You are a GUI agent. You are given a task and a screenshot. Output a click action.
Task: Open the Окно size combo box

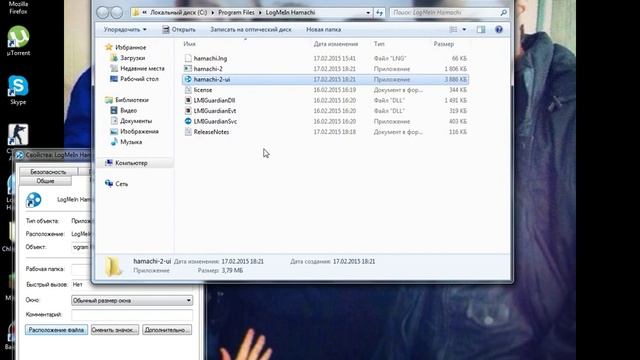[x=132, y=300]
